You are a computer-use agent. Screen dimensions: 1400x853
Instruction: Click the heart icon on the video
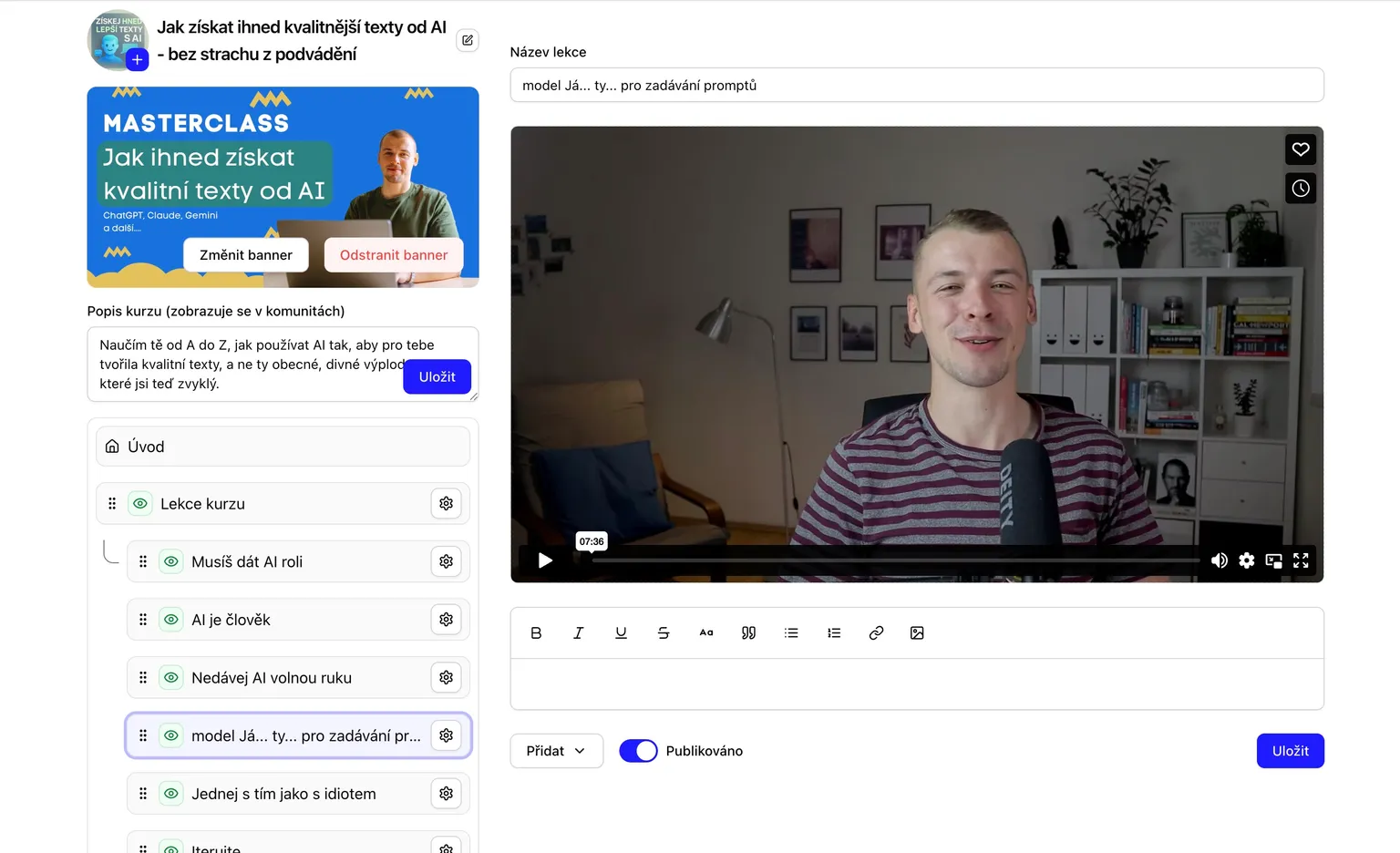[x=1301, y=149]
